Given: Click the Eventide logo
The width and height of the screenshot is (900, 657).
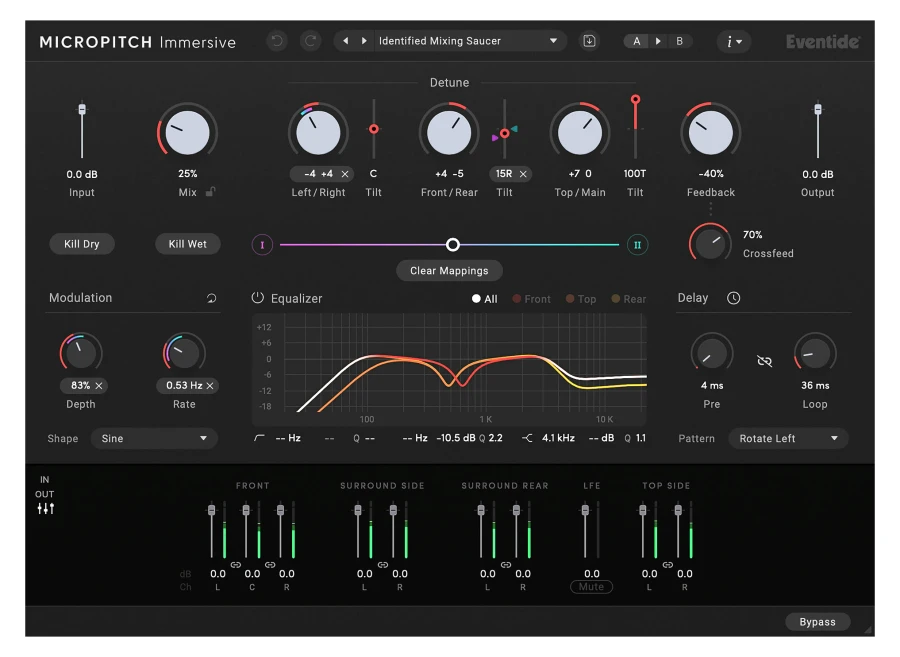Looking at the screenshot, I should tap(823, 42).
